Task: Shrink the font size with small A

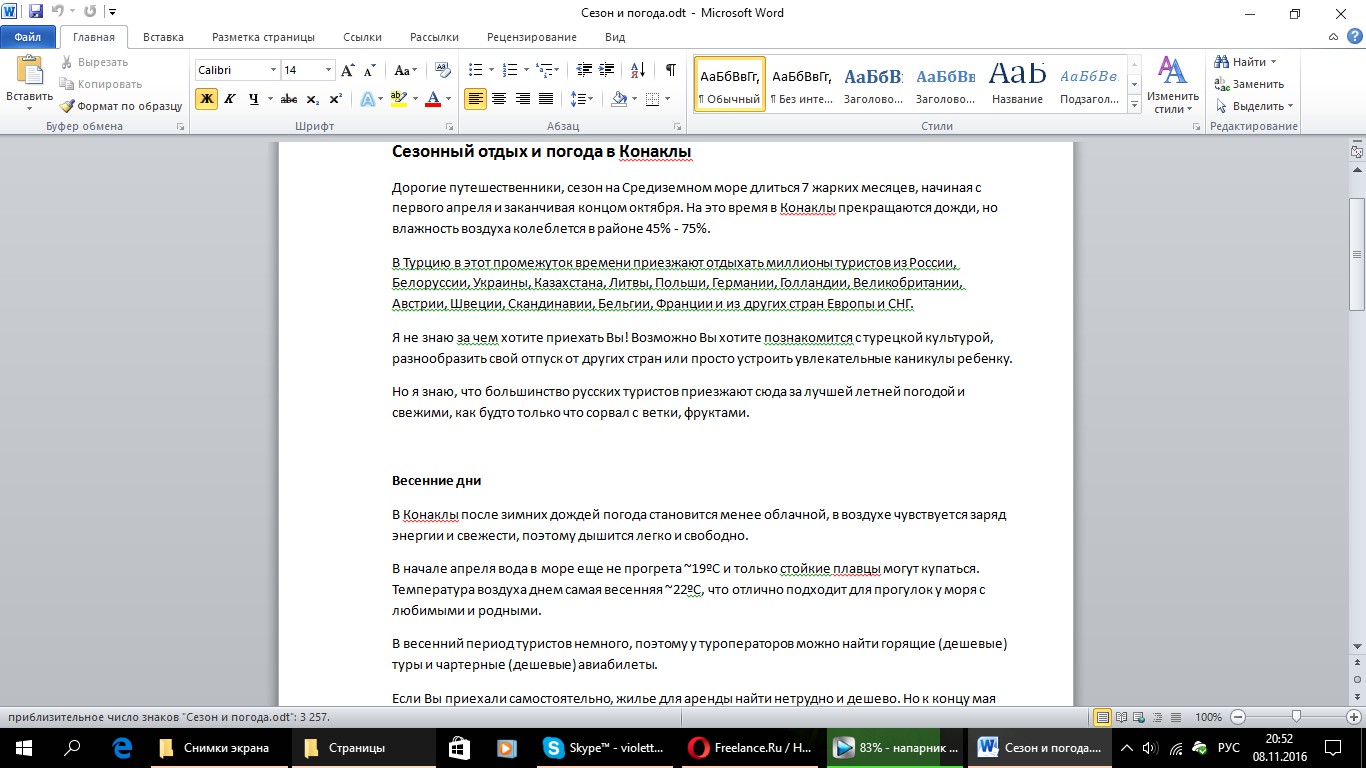Action: pos(369,70)
